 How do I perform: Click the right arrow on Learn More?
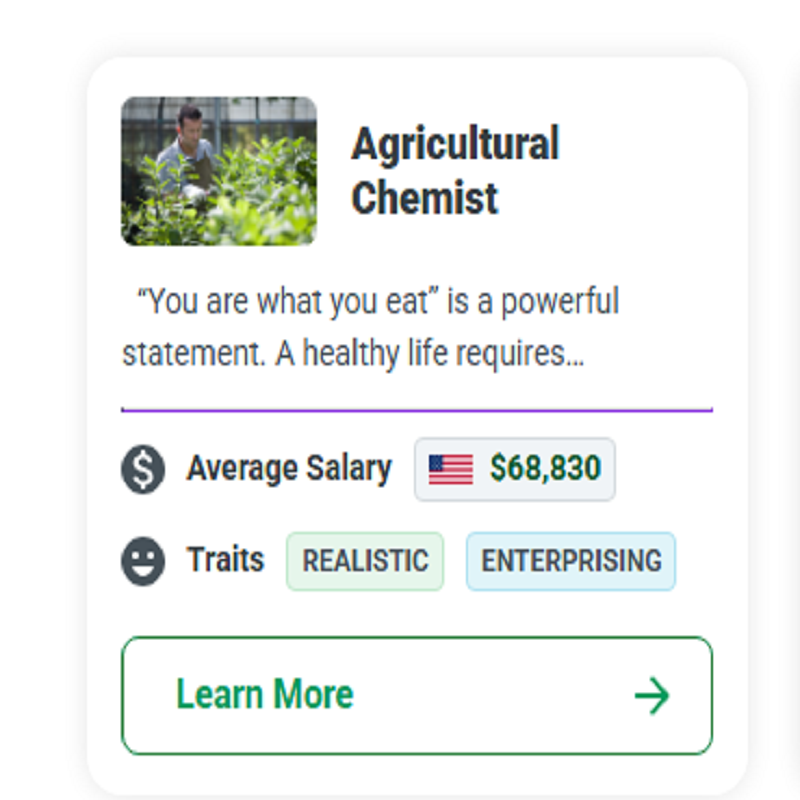coord(652,695)
